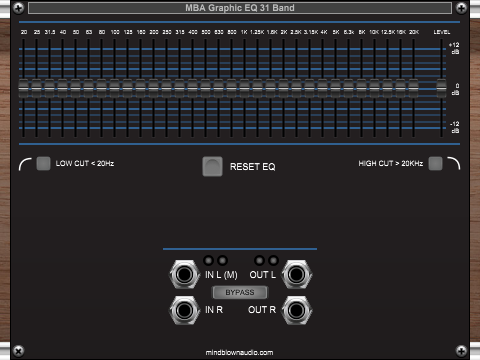
Task: Click the 250 Hz band slider handle
Action: pos(166,88)
